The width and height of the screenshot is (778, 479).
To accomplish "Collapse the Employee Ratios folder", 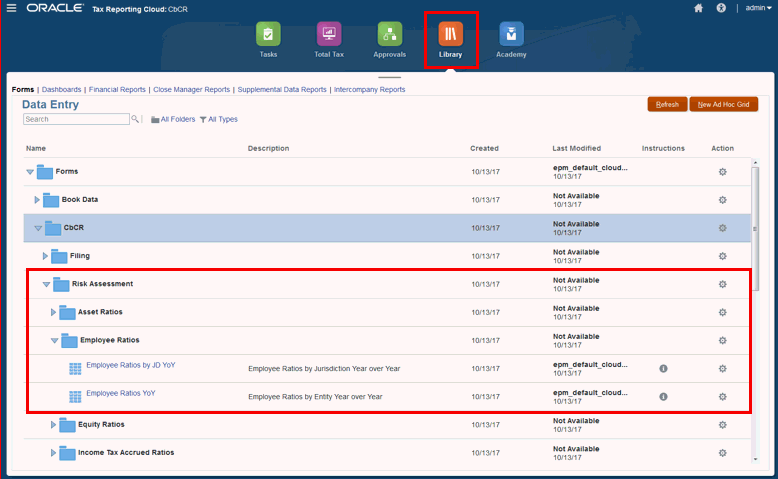I will [x=55, y=341].
